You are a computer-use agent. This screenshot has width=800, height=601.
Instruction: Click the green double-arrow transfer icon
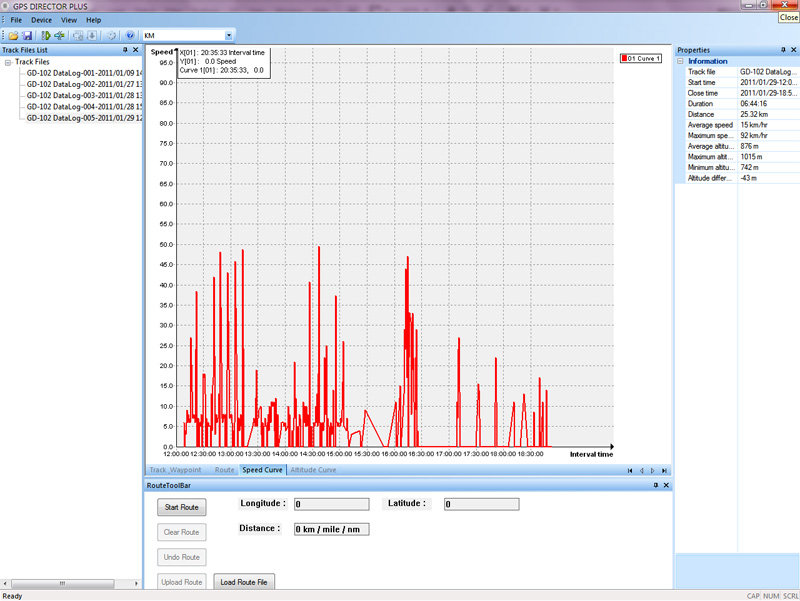pos(60,35)
